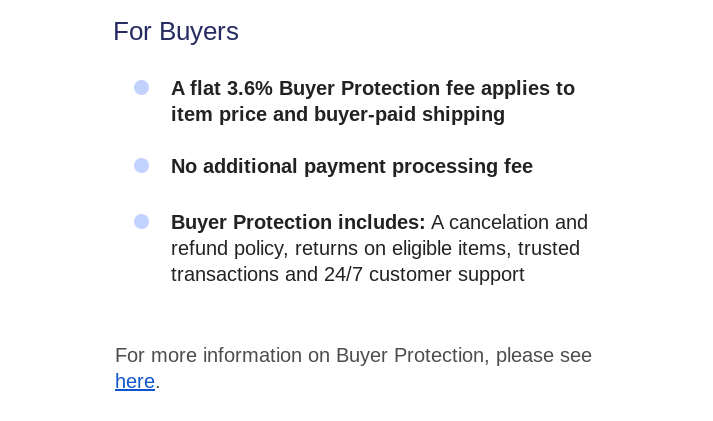The height and width of the screenshot is (421, 713).
Task: Click the bold "Buyer Protection includes:" label
Action: 298,222
